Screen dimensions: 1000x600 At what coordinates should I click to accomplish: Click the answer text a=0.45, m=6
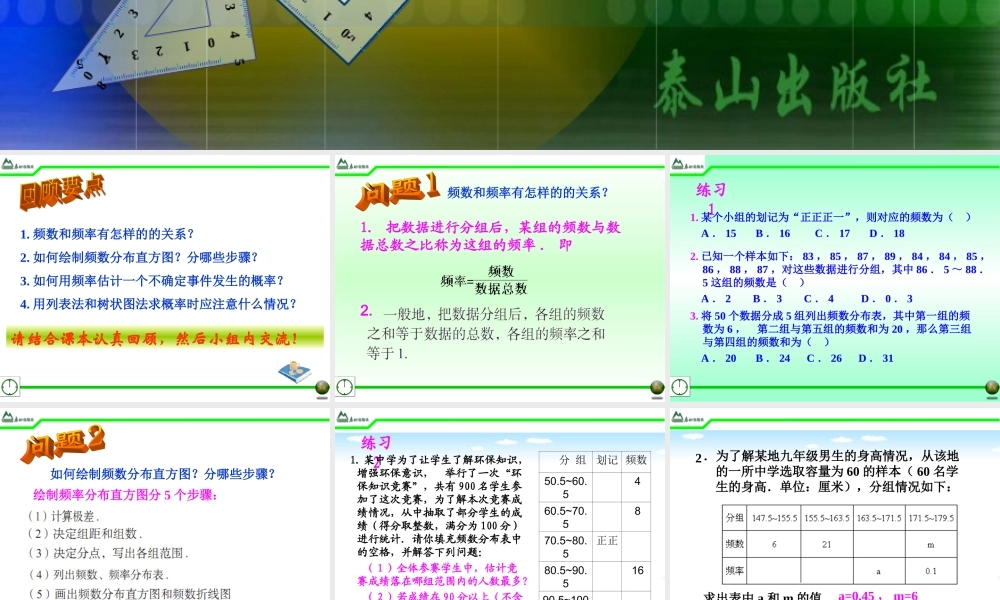(878, 596)
